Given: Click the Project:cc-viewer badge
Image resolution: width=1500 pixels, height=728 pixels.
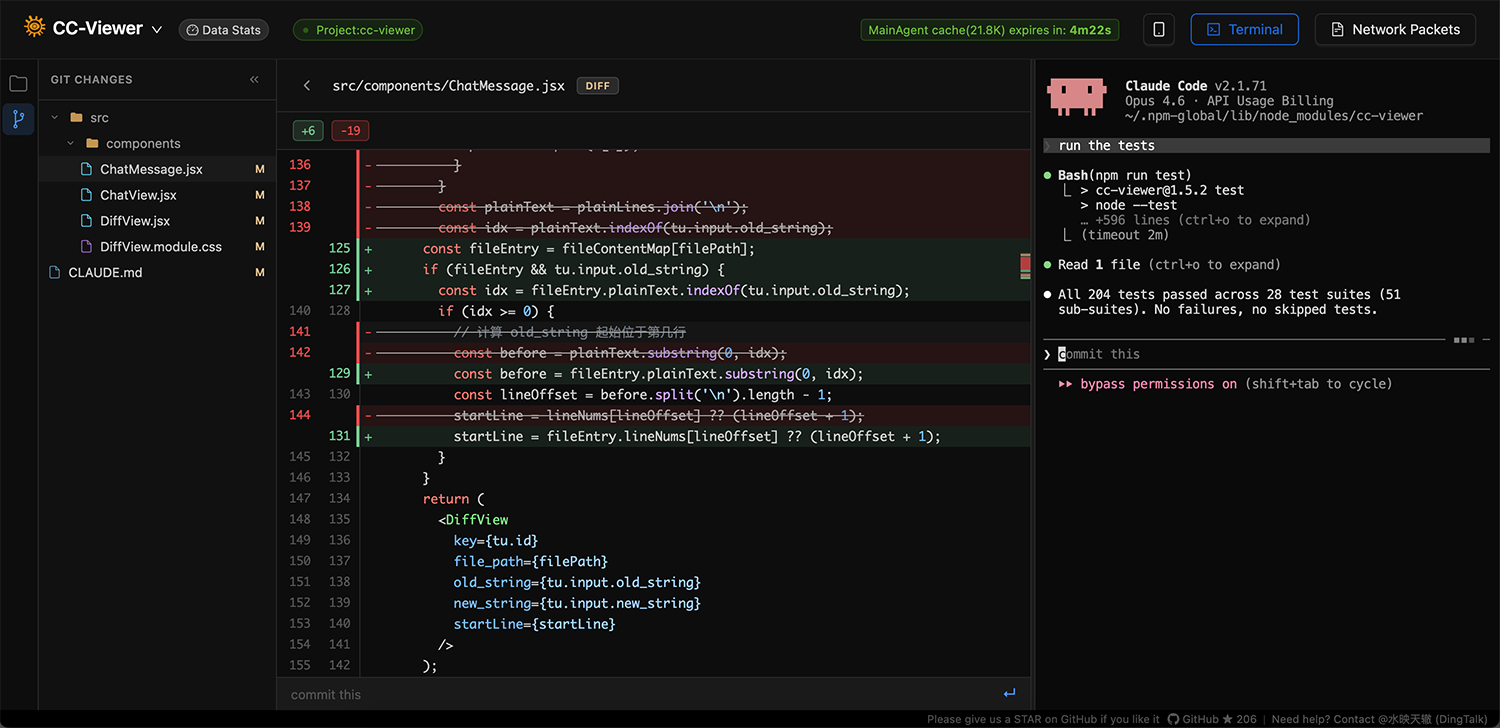Looking at the screenshot, I should point(358,30).
